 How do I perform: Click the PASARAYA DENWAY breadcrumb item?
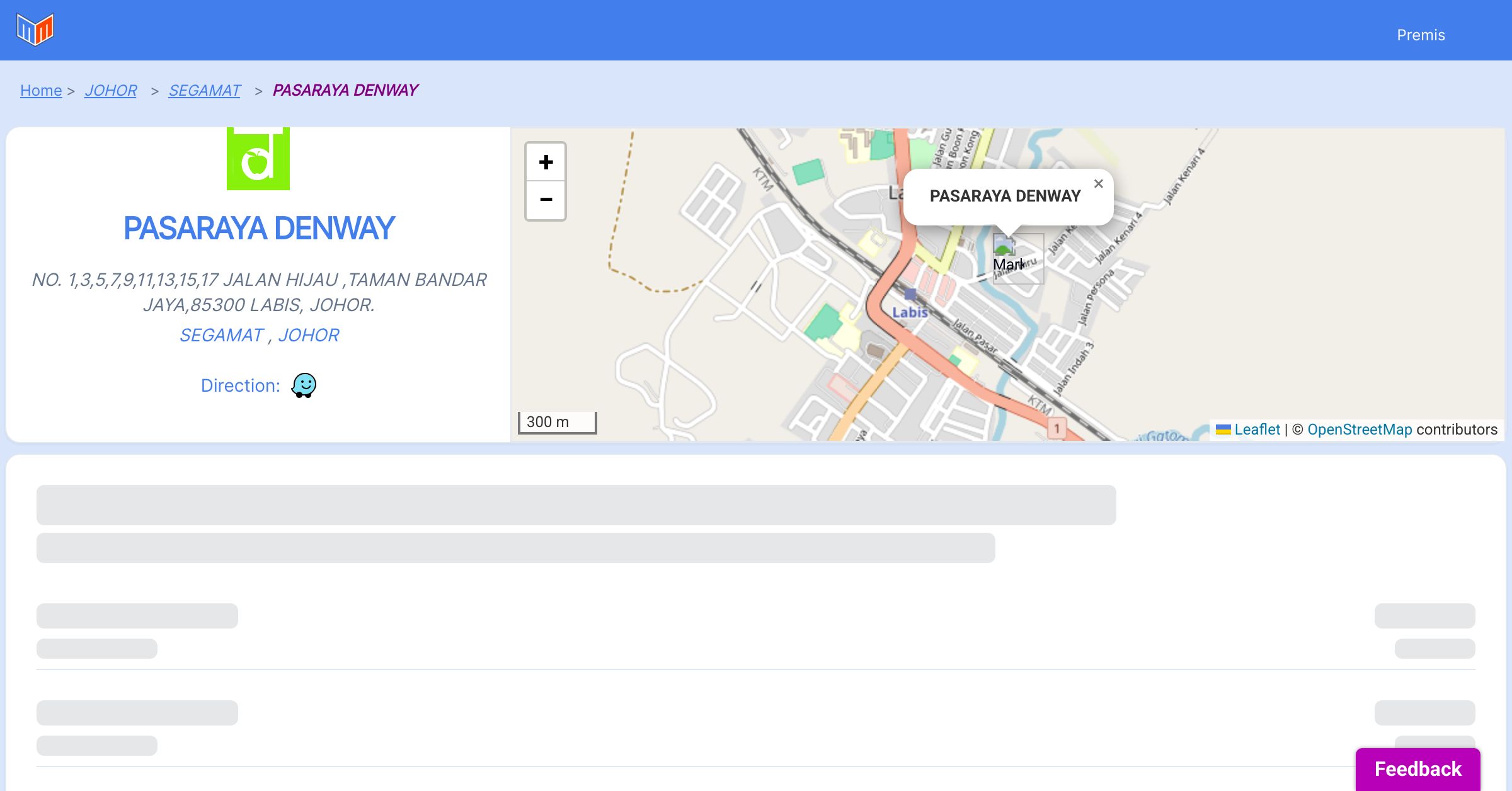[x=345, y=91]
